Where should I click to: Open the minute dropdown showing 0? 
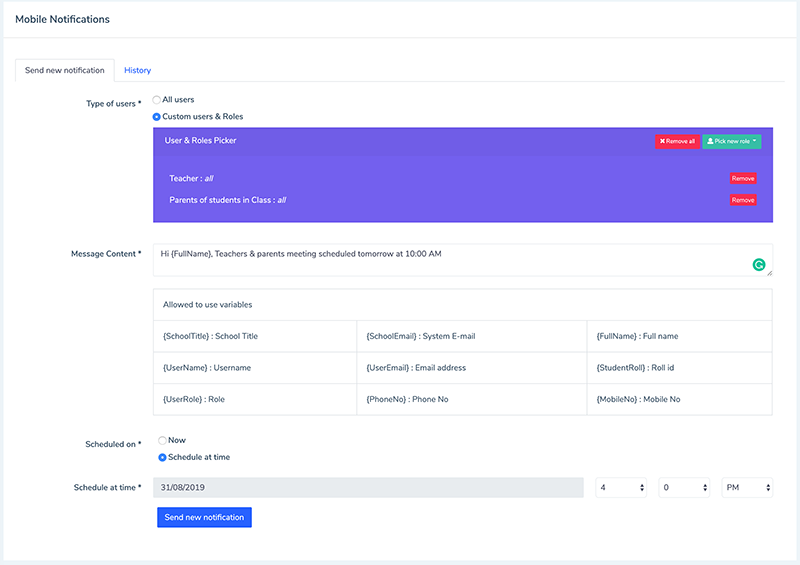tap(684, 487)
